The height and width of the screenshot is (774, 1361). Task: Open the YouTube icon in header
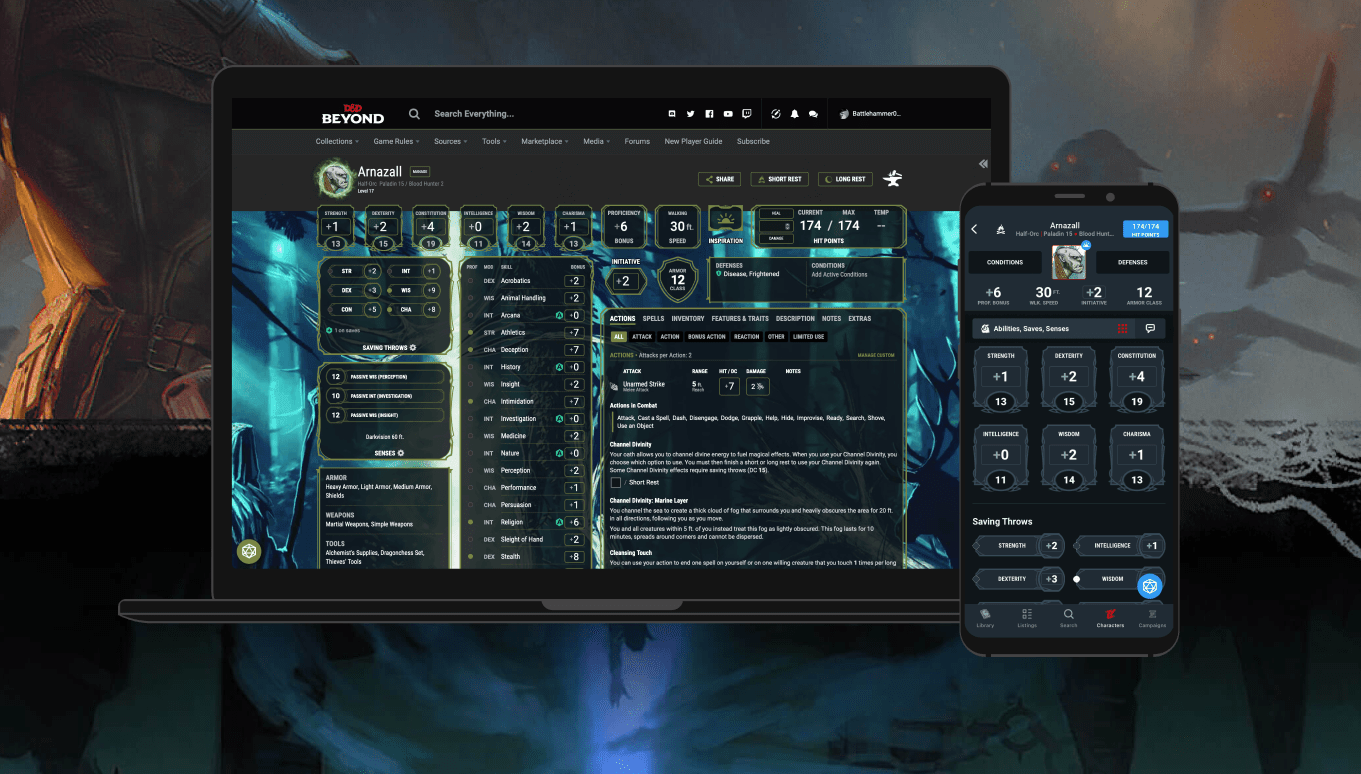728,114
